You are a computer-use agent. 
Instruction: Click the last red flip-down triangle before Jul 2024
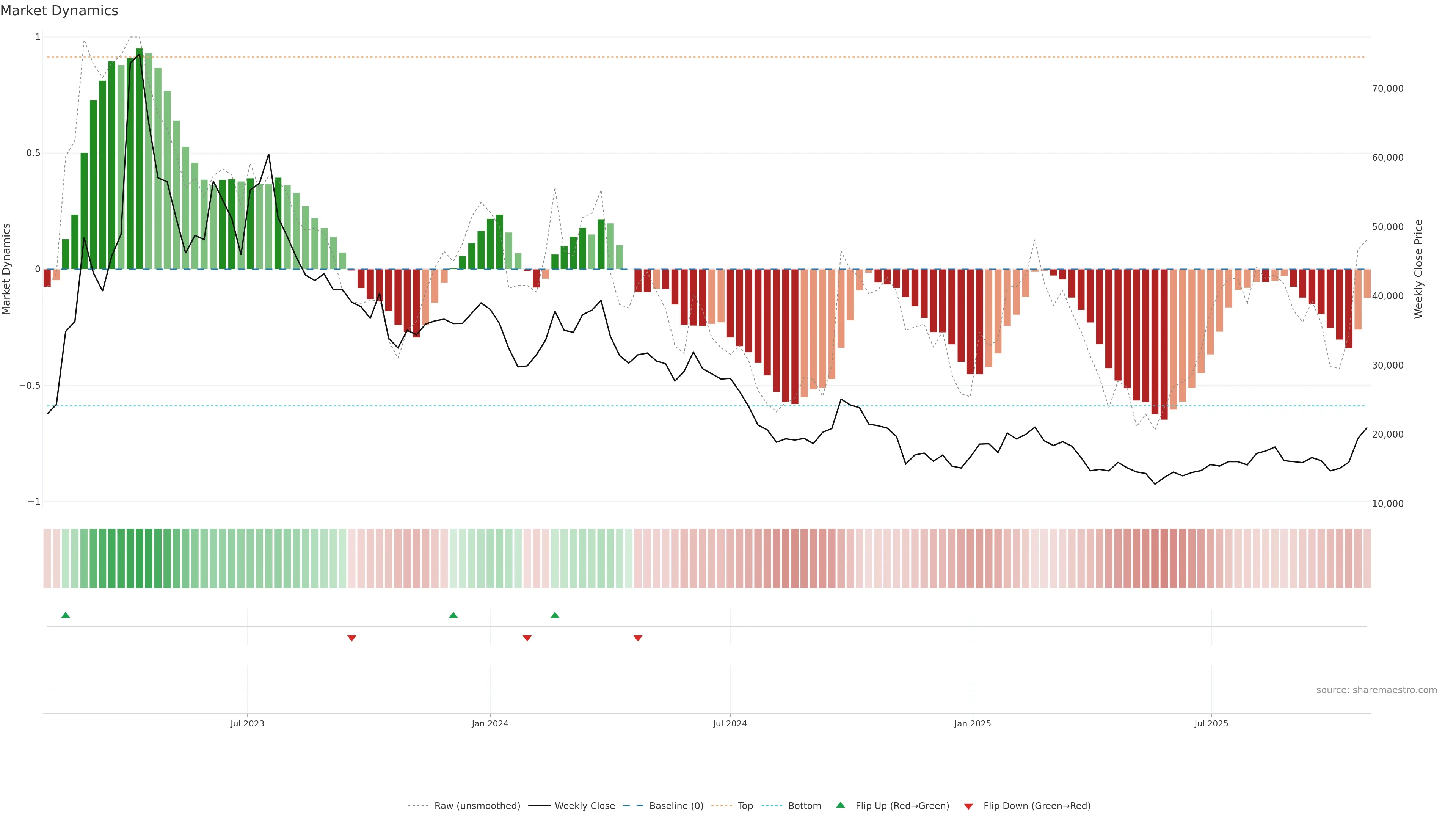[x=638, y=638]
